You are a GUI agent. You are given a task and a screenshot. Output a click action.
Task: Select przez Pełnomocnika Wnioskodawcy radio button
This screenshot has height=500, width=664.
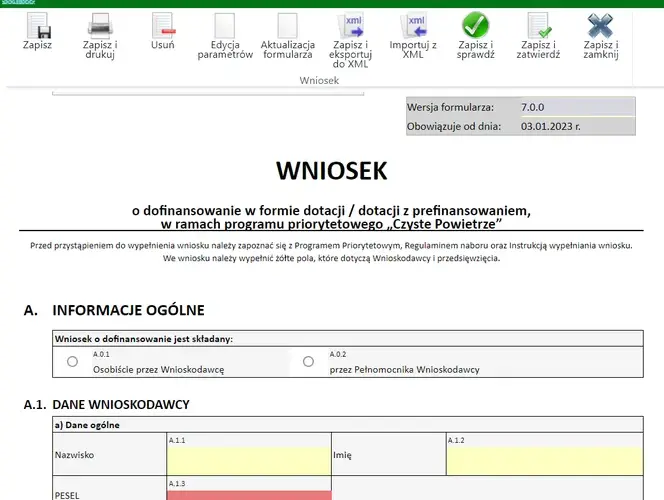point(308,362)
